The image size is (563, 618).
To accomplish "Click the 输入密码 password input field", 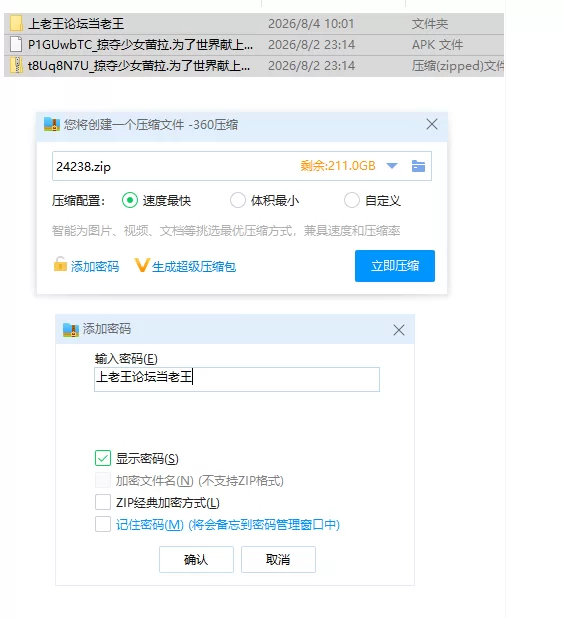I will point(237,379).
